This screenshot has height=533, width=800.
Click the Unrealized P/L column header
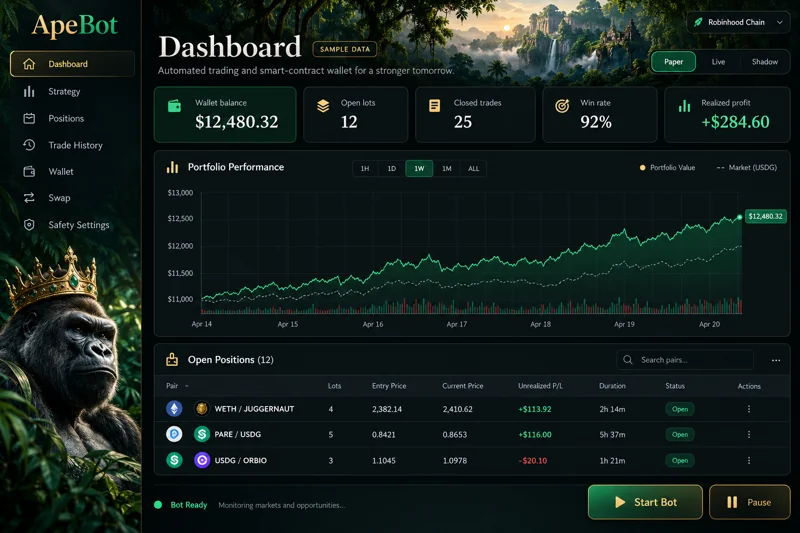(x=540, y=386)
